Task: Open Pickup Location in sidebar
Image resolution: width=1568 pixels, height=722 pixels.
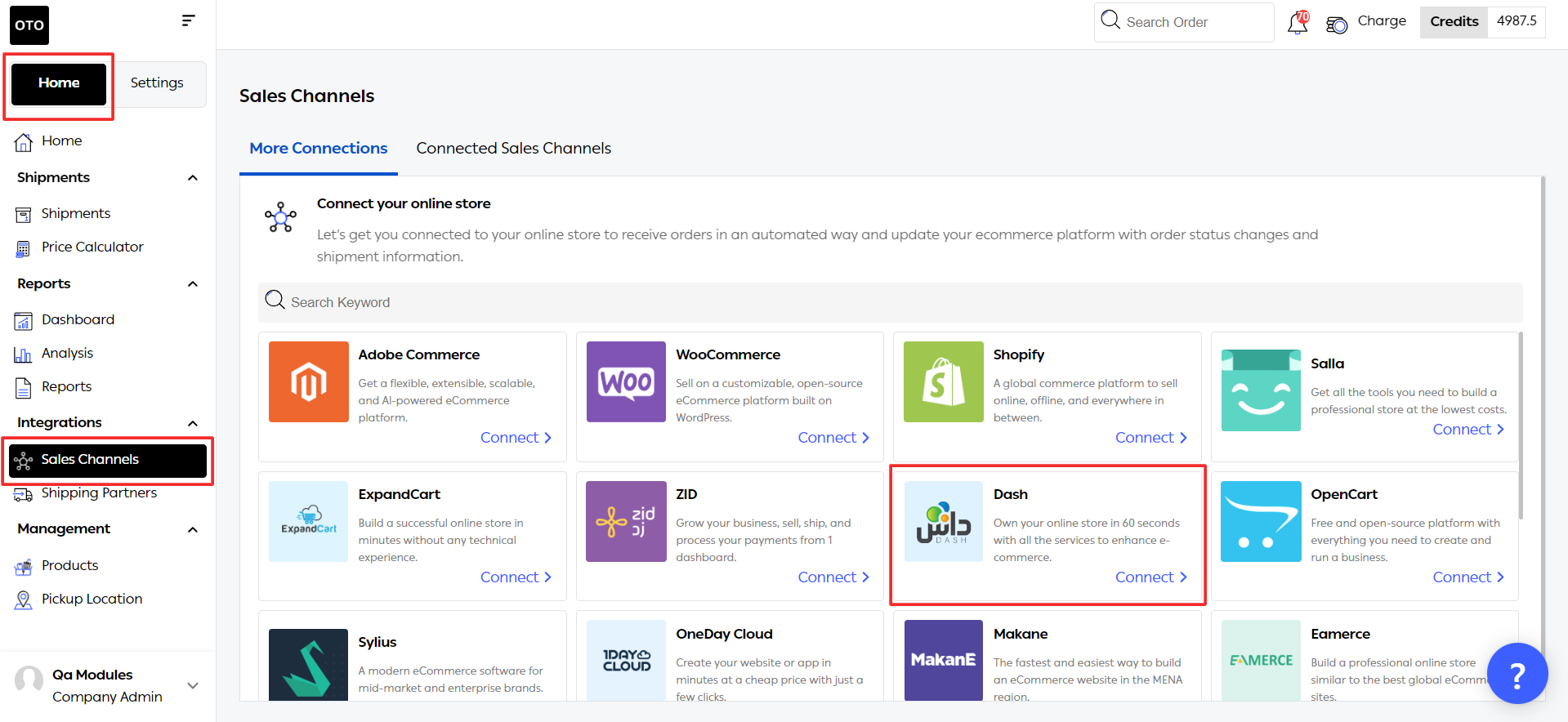Action: tap(92, 599)
